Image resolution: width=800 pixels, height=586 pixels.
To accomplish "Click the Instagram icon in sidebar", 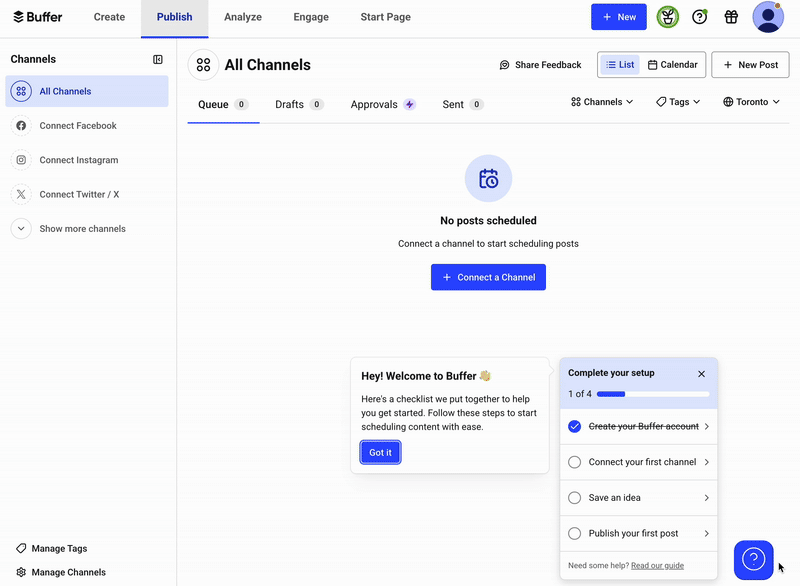I will [x=21, y=160].
